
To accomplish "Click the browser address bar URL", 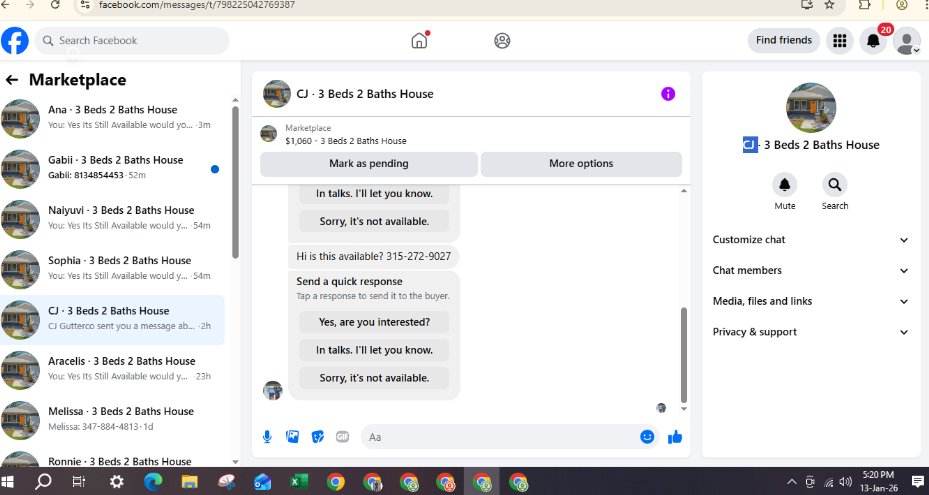I will 197,5.
